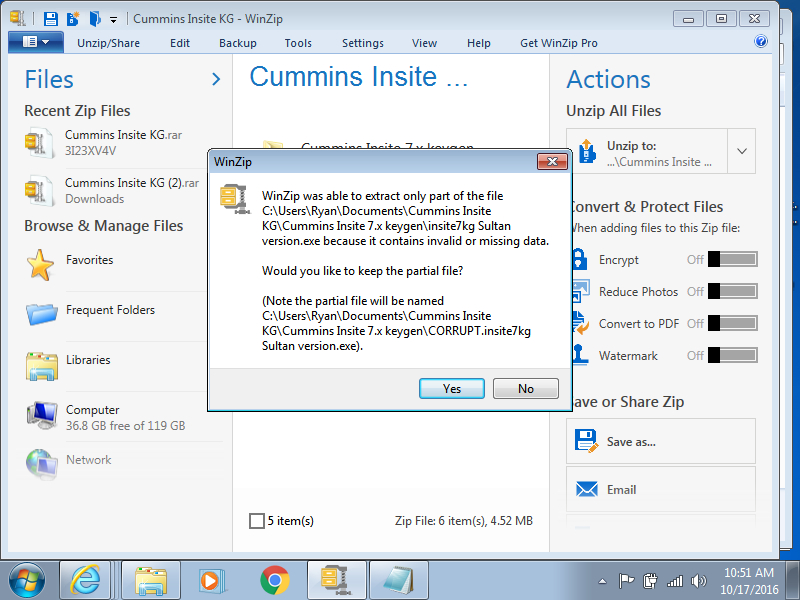
Task: Click the Email button
Action: pyautogui.click(x=661, y=489)
